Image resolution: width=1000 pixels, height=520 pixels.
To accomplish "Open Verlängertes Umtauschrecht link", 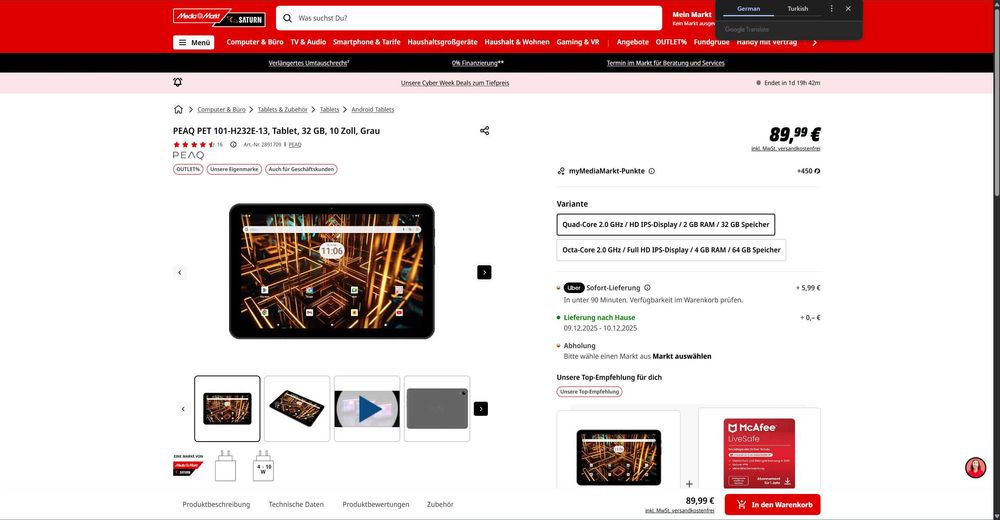I will pos(309,63).
